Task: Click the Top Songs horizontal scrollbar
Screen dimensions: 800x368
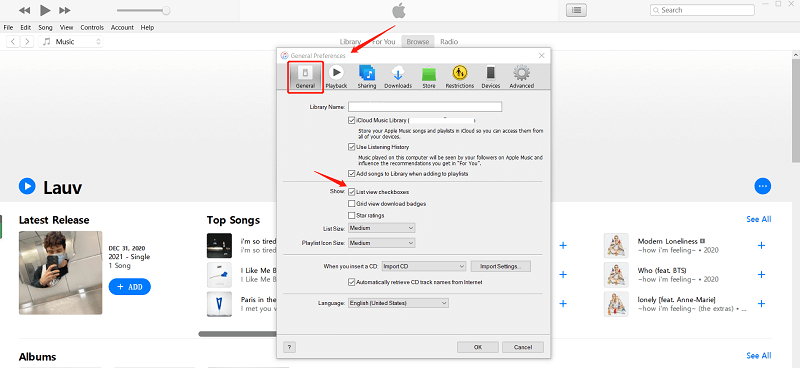Action: pos(238,334)
